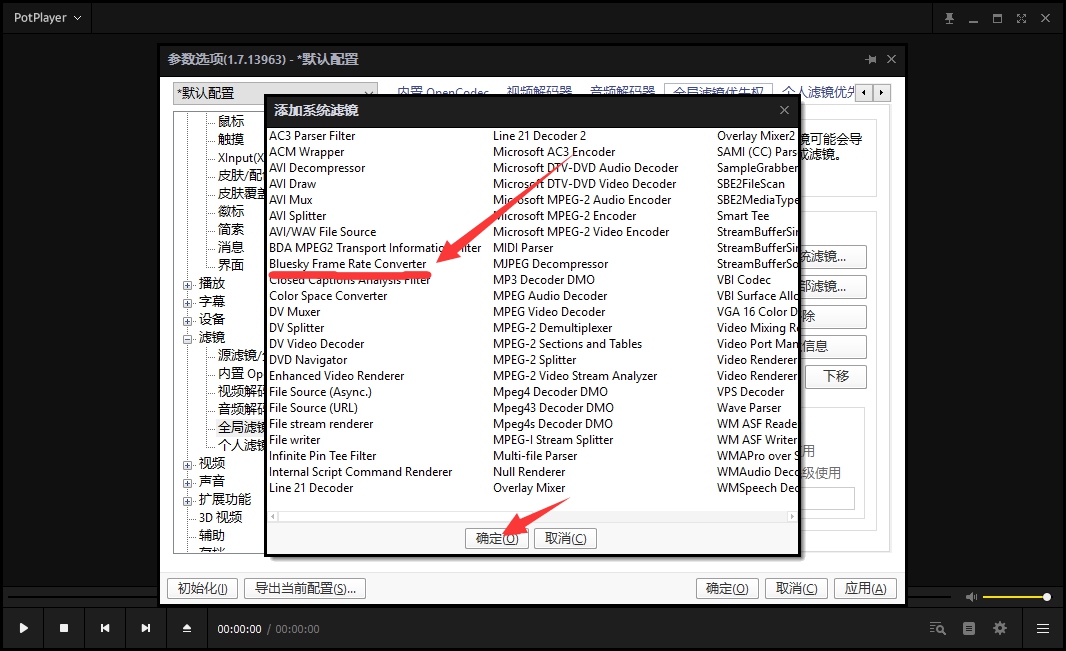Select DVD Navigator filter

click(308, 360)
